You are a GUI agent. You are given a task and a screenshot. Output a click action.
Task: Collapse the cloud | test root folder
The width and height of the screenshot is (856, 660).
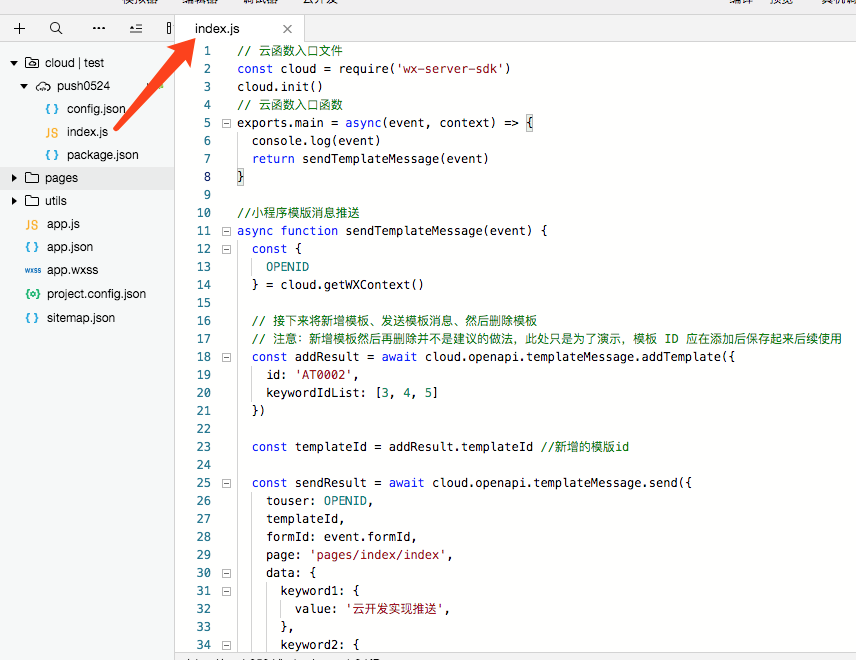coord(14,63)
